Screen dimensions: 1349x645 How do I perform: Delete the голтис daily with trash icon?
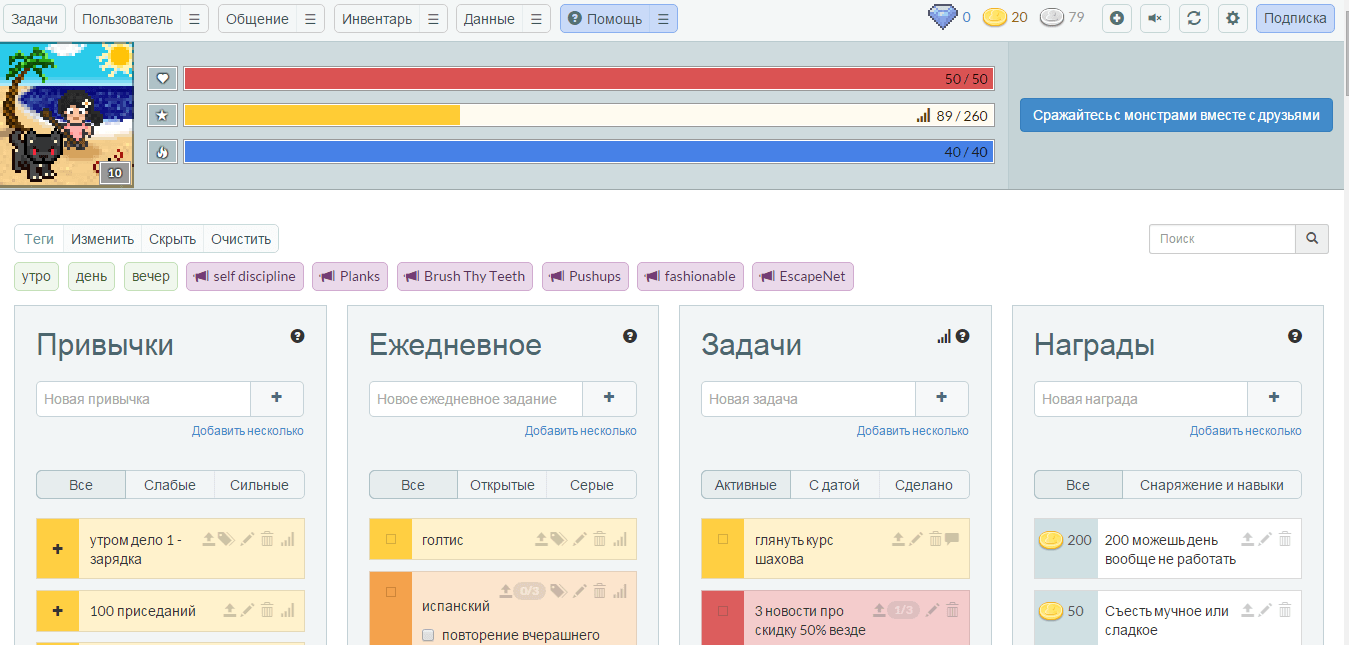tap(600, 539)
